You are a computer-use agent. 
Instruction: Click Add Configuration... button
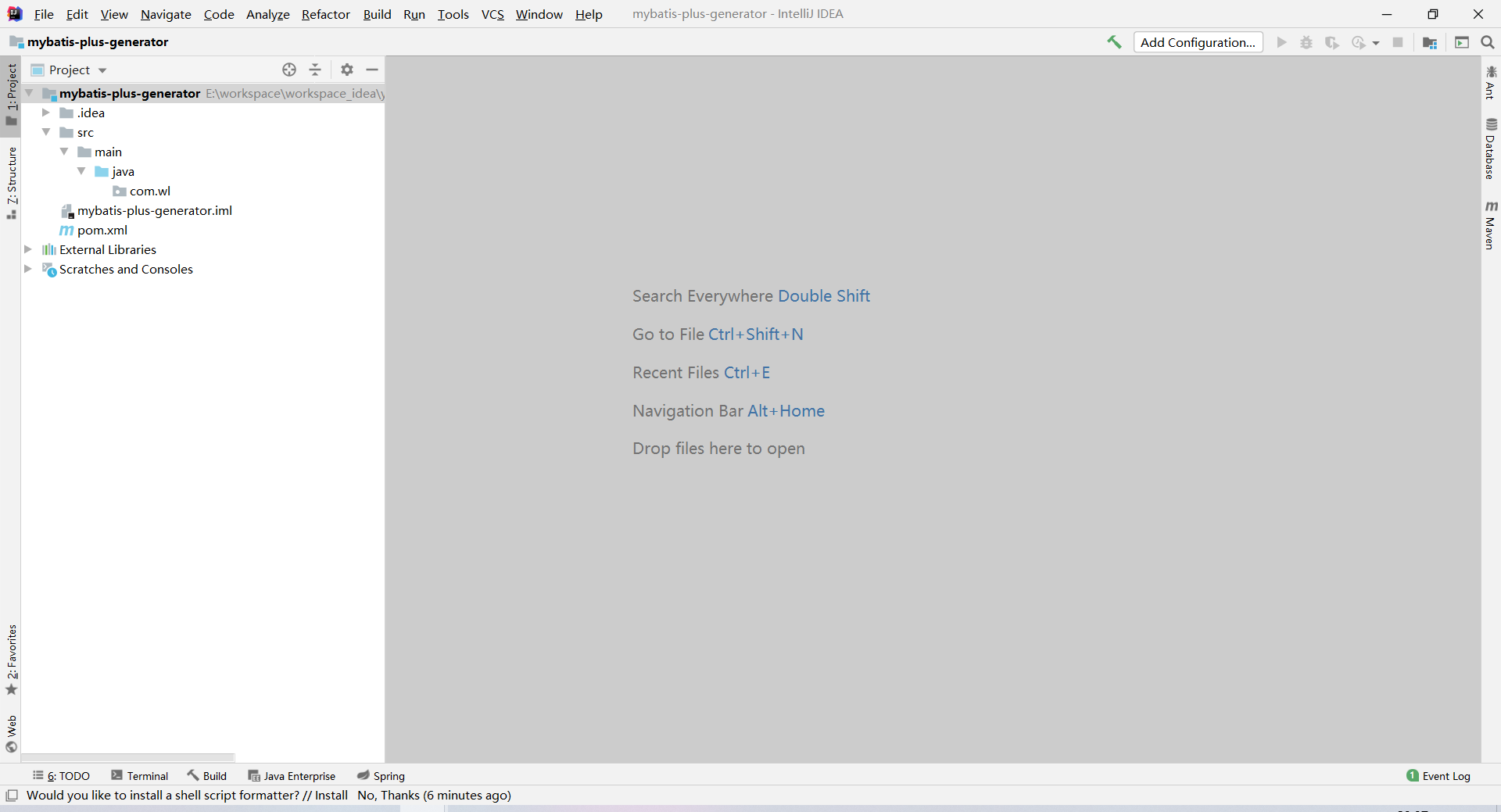(x=1198, y=42)
